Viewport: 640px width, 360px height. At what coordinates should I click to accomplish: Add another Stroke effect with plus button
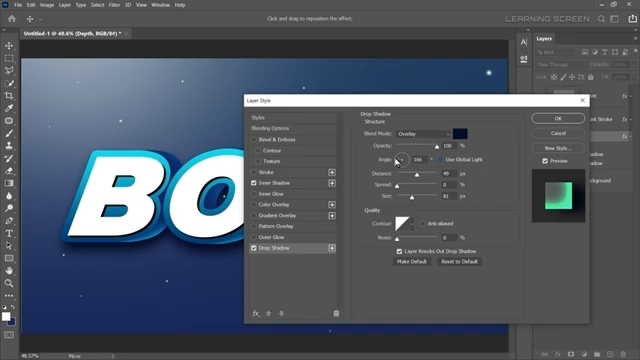tap(332, 172)
